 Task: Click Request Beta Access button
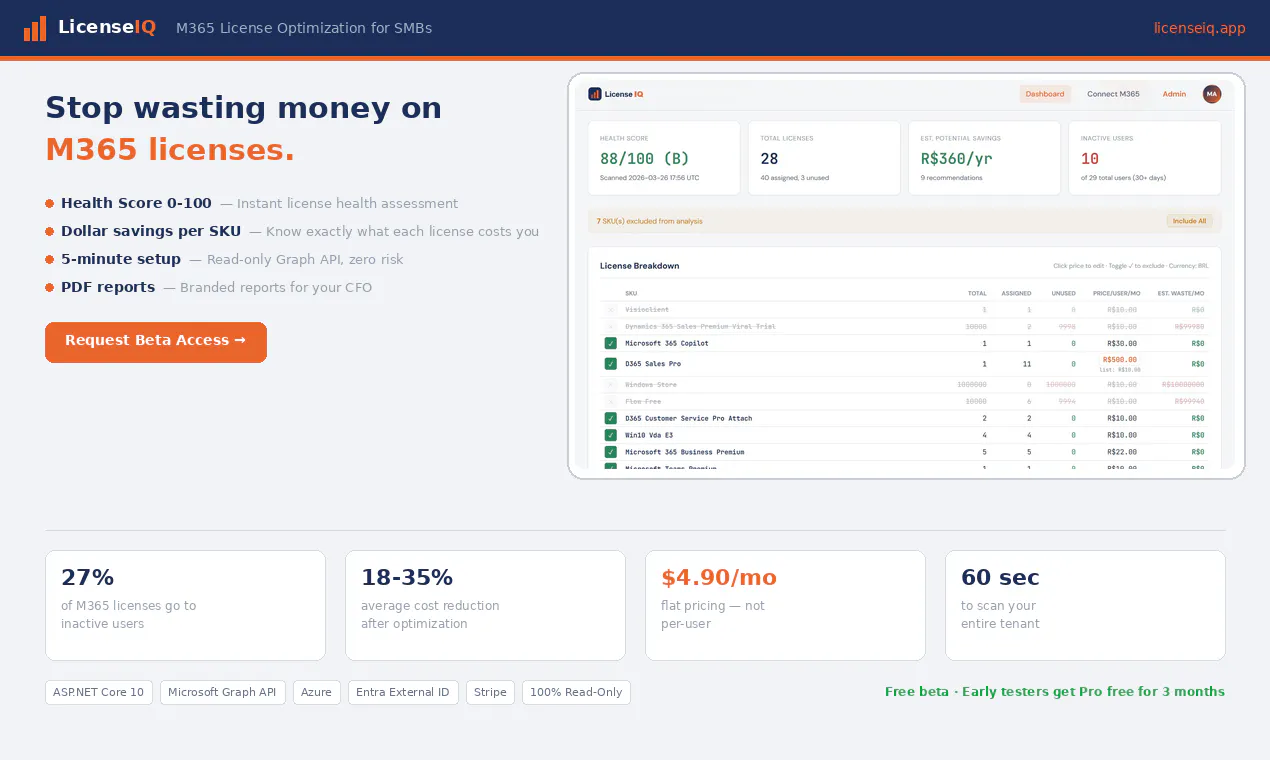(156, 342)
